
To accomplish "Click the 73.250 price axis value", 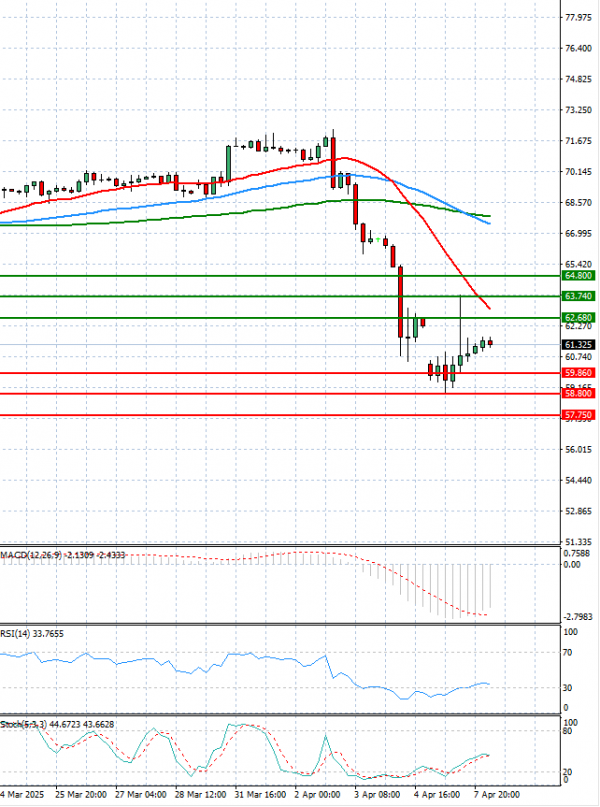I will click(578, 110).
